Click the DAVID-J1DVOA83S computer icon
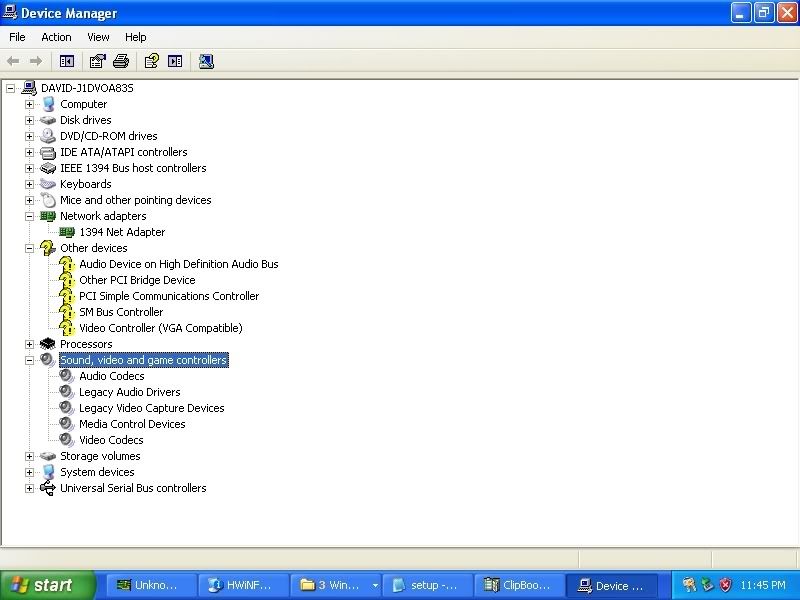Viewport: 800px width, 600px height. click(x=29, y=88)
